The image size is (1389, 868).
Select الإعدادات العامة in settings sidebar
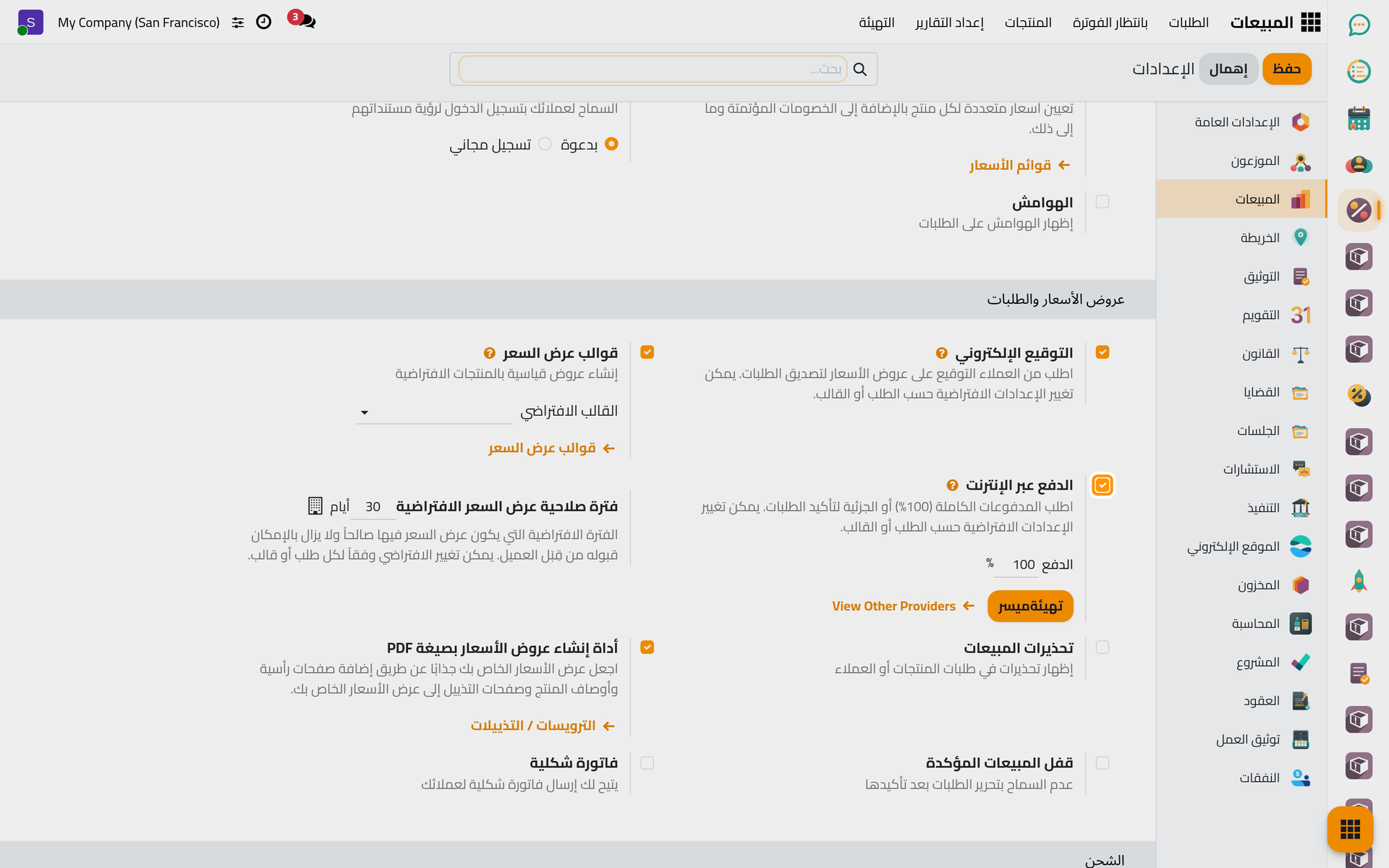(1241, 122)
